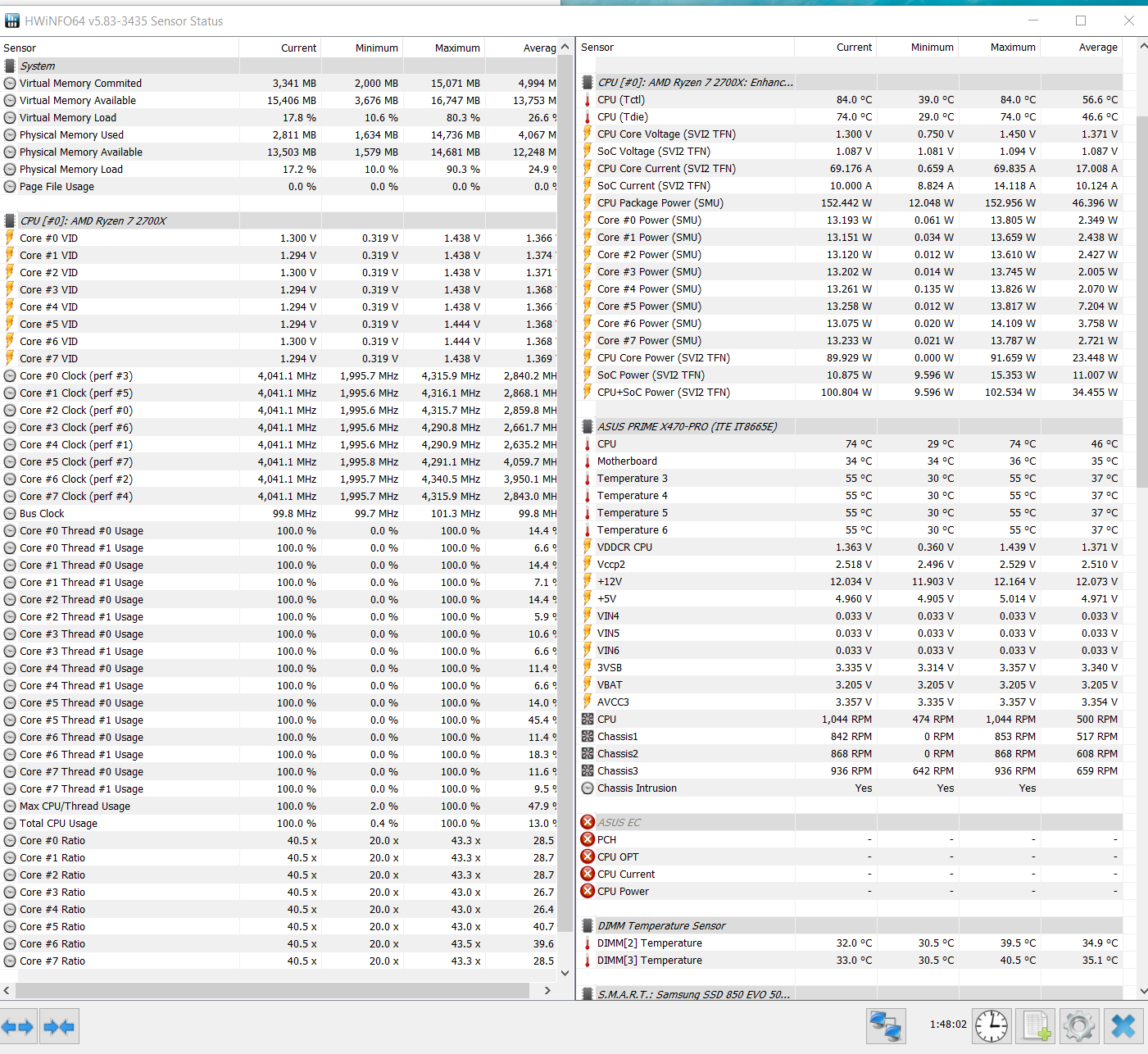
Task: Click the circle icon beside Chassis Intrusion
Action: click(588, 788)
